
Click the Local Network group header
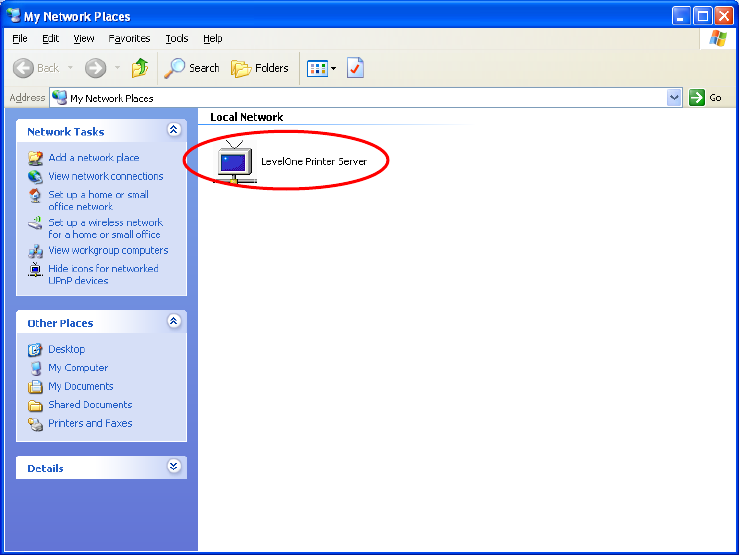pyautogui.click(x=246, y=117)
